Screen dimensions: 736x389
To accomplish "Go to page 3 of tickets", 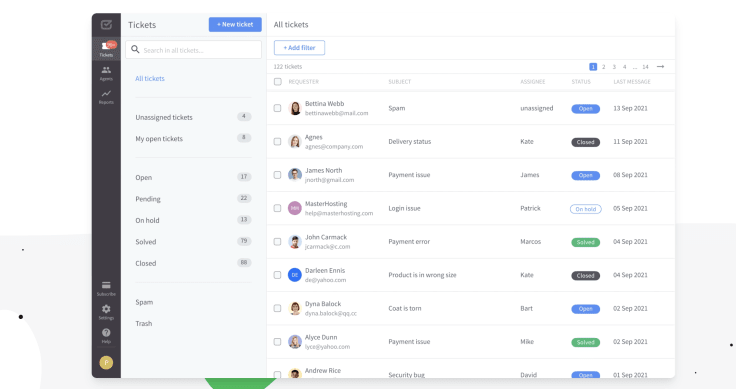I will (x=614, y=67).
